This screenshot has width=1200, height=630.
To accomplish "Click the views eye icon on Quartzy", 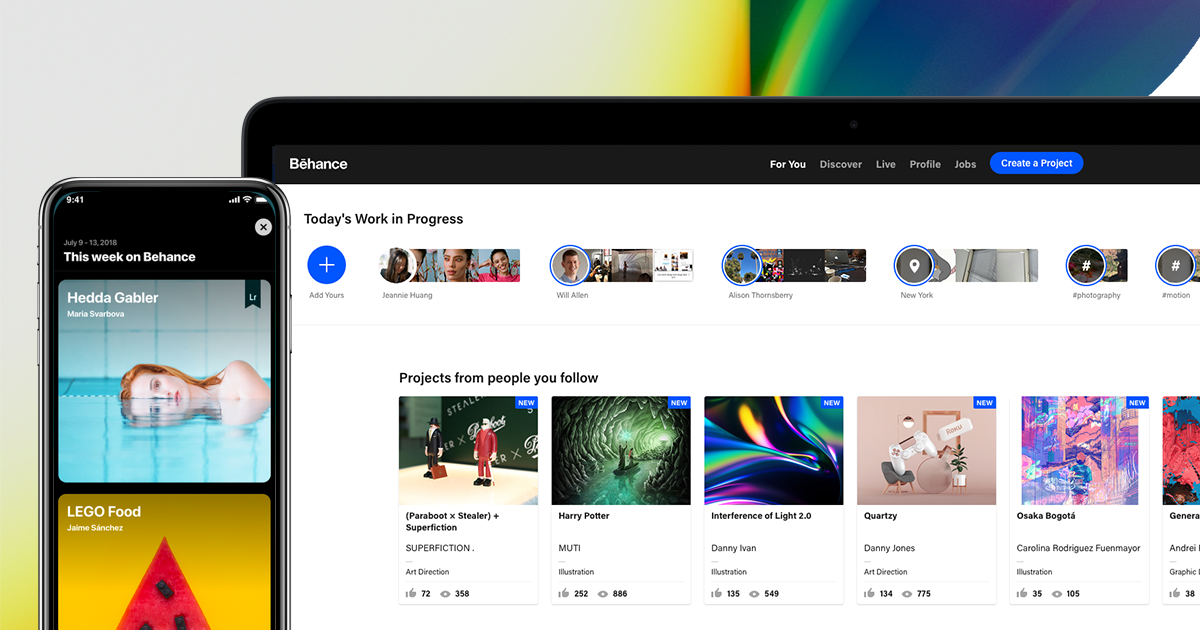I will (x=907, y=594).
